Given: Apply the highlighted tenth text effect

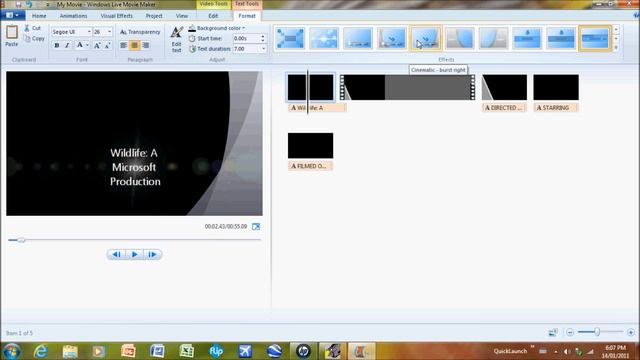Looking at the screenshot, I should coord(595,38).
